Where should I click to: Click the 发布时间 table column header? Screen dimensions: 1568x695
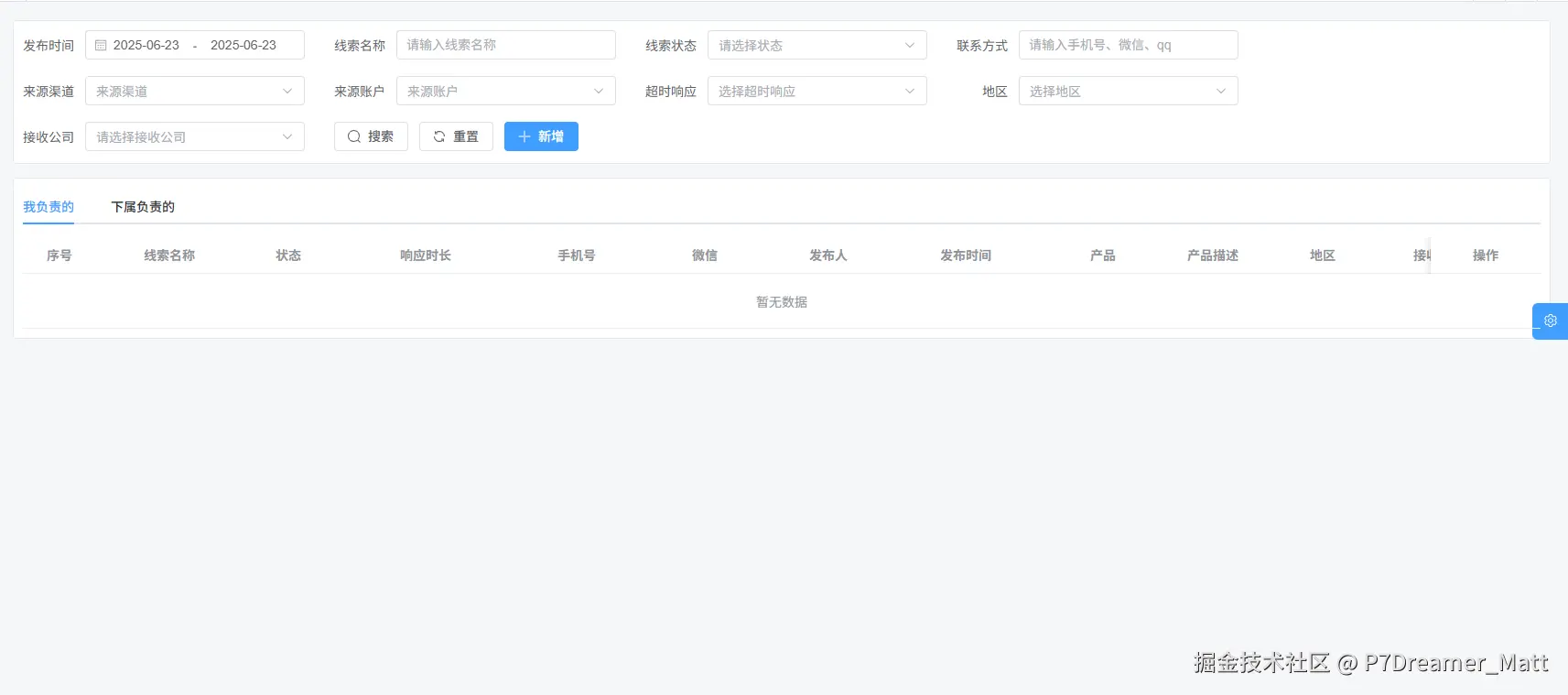(966, 255)
